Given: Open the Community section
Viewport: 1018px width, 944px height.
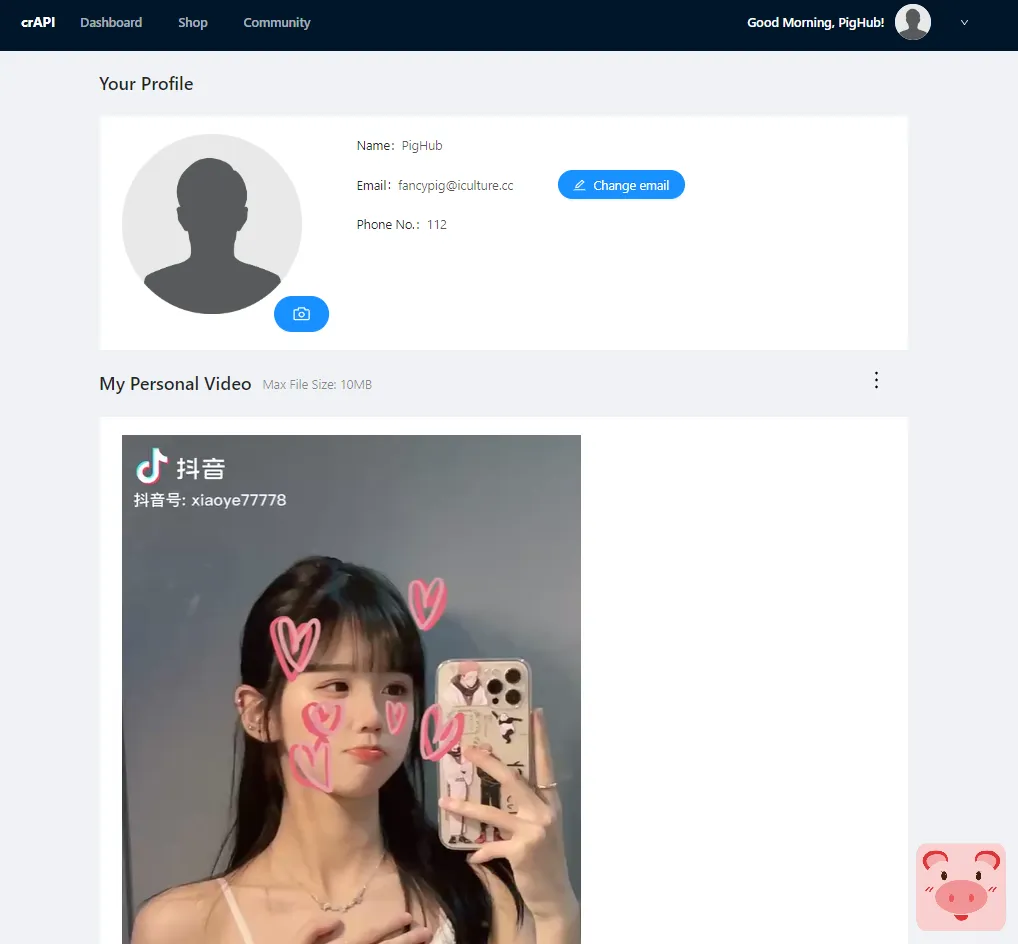Looking at the screenshot, I should (x=277, y=23).
